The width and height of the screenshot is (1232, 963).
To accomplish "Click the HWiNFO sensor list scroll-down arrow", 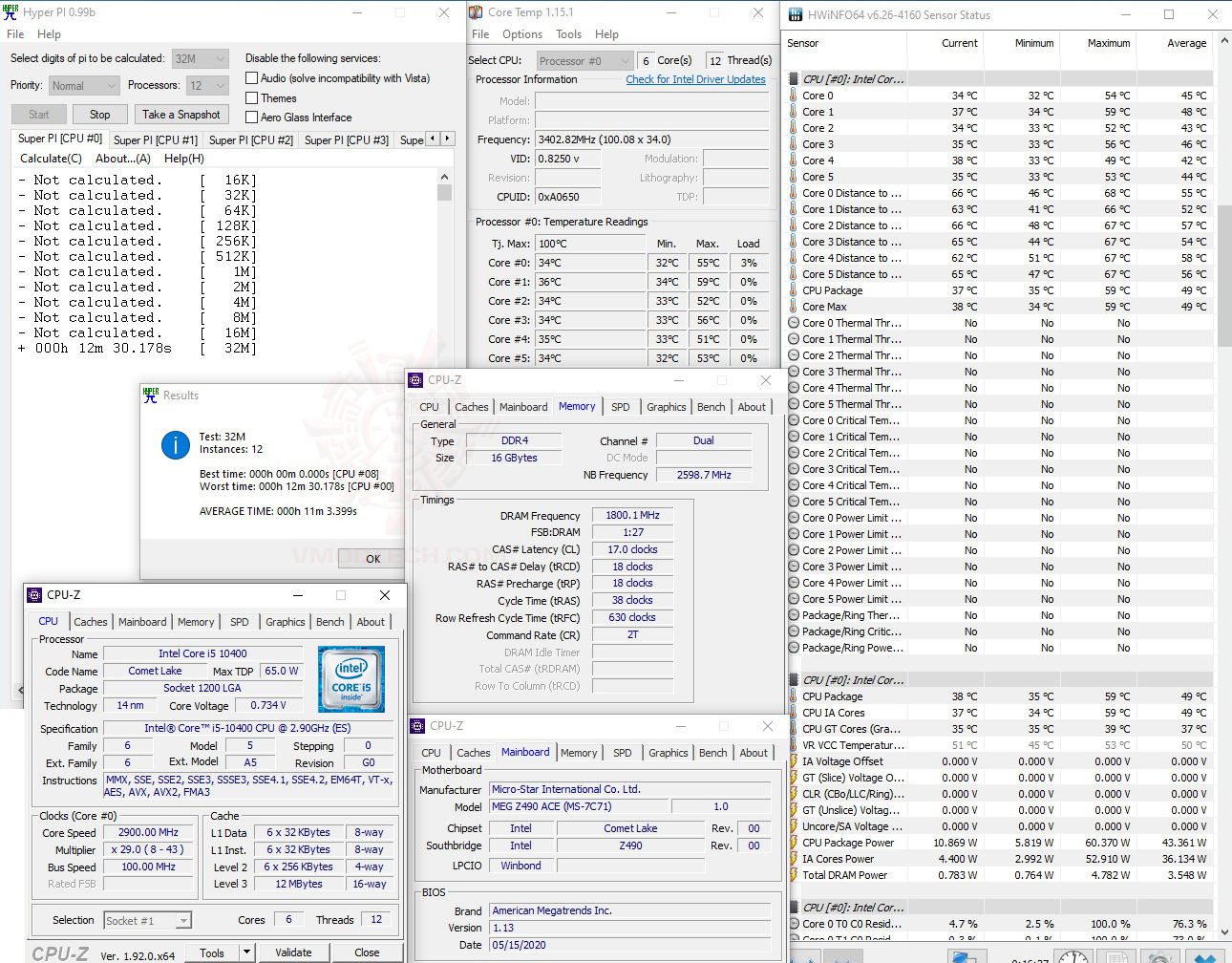I will 1222,933.
